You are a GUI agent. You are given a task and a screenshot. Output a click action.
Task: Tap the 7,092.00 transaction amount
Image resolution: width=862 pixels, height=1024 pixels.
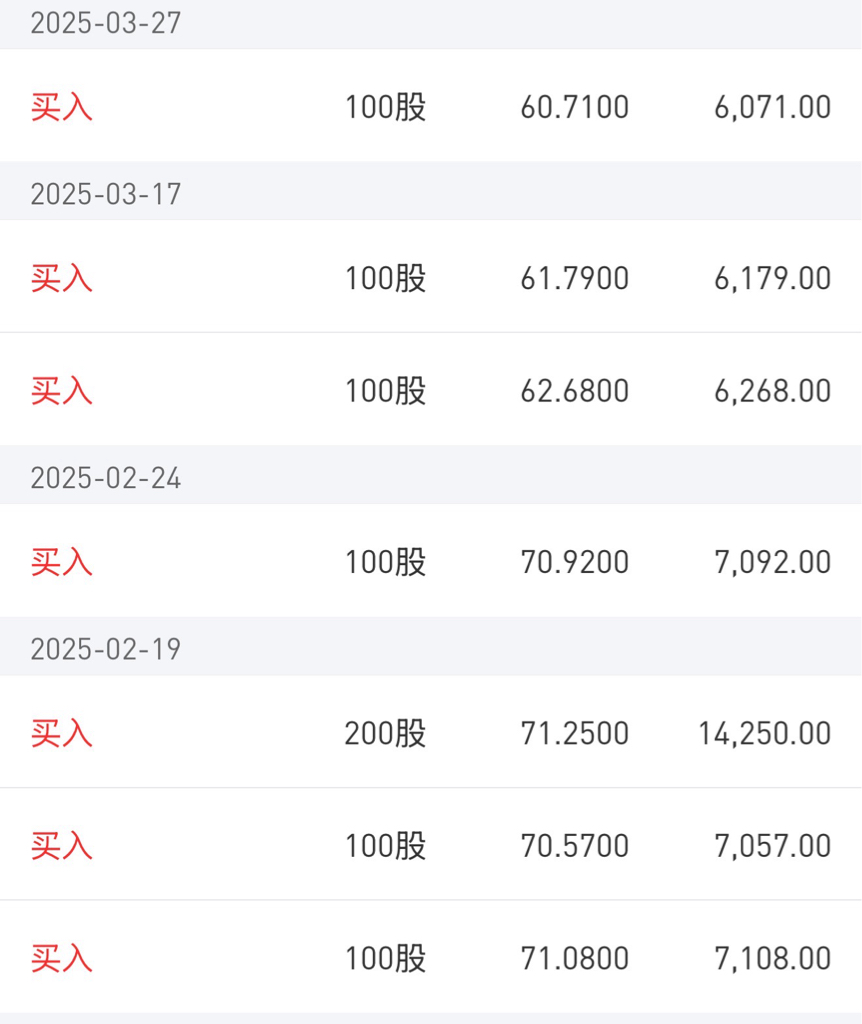click(772, 562)
